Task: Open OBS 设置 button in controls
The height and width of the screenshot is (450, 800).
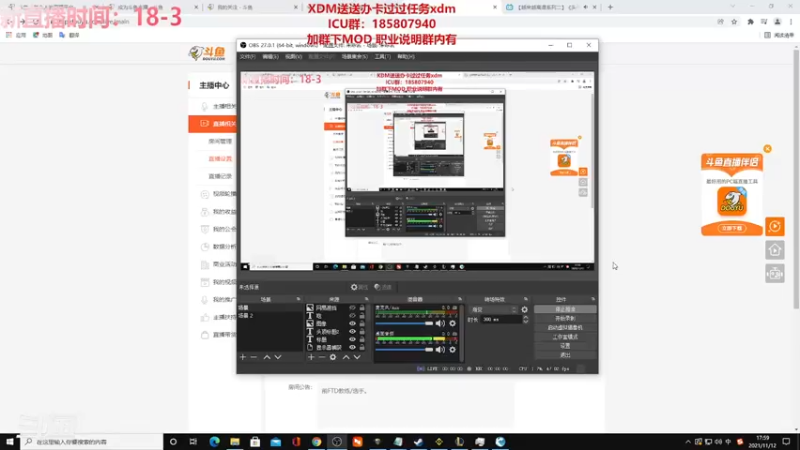Action: click(565, 346)
